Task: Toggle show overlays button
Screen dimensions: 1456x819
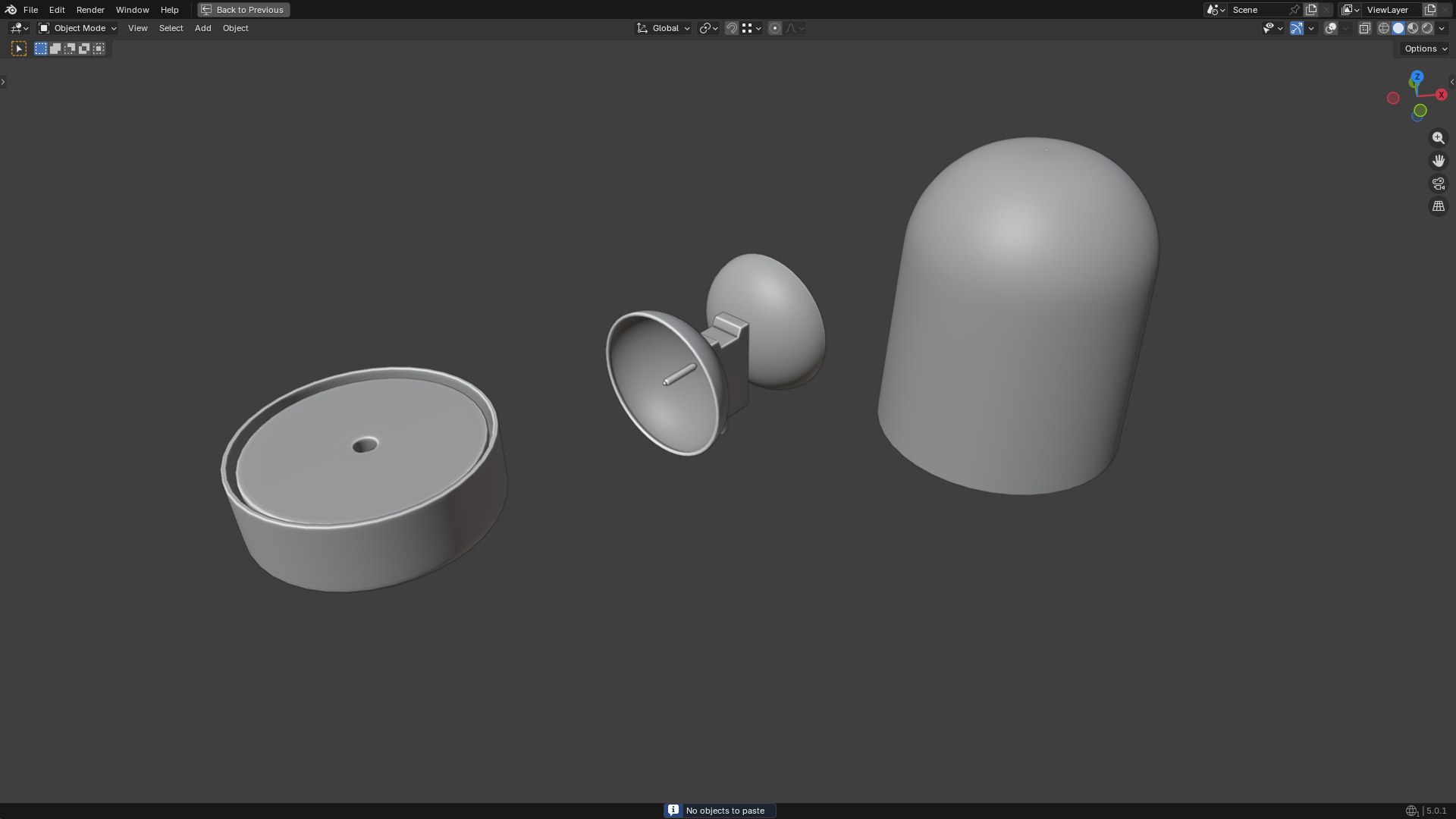Action: coord(1331,28)
